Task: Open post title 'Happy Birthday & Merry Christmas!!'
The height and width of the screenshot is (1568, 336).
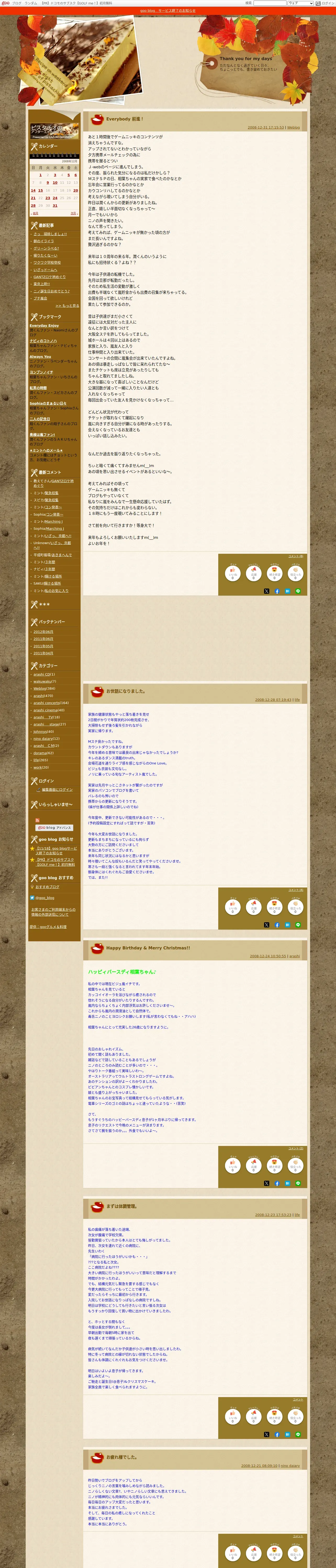Action: [148, 948]
